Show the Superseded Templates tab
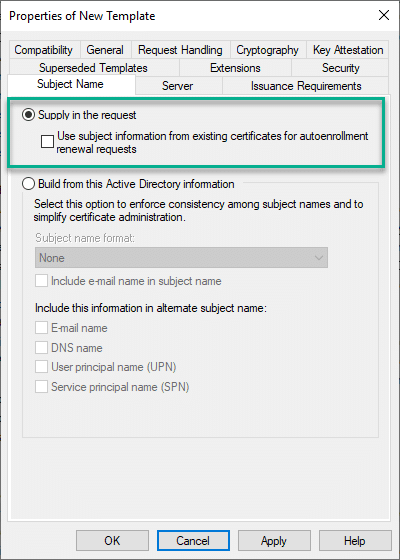Screen dimensions: 400x560 coord(93,68)
